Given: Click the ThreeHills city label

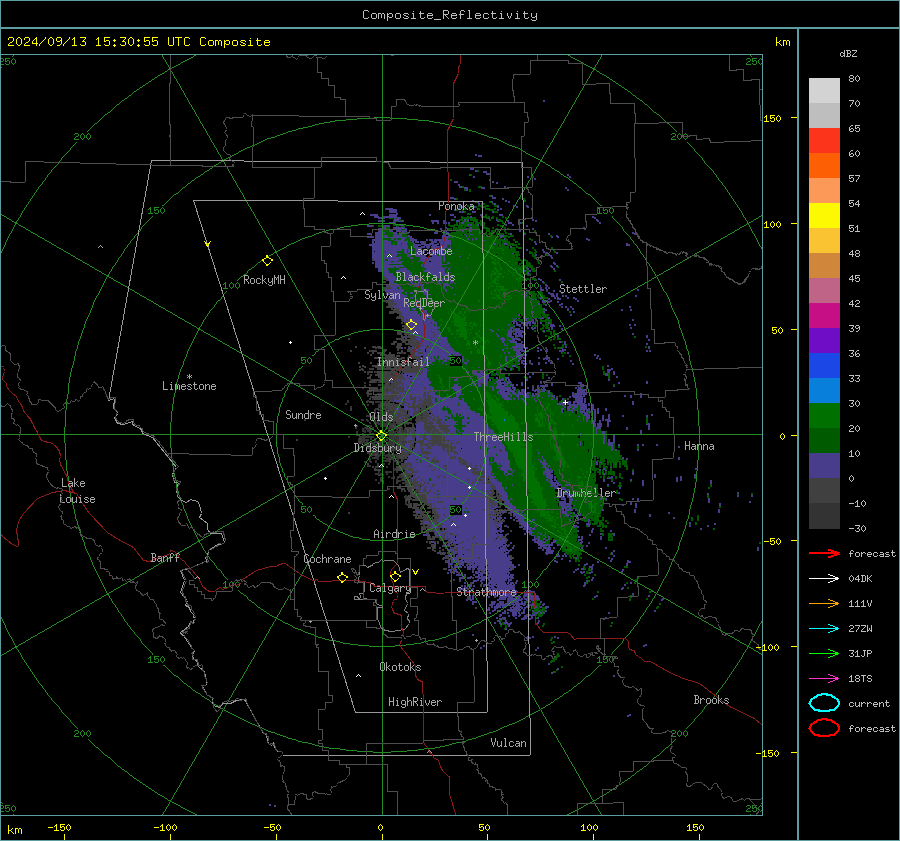Looking at the screenshot, I should coord(503,437).
